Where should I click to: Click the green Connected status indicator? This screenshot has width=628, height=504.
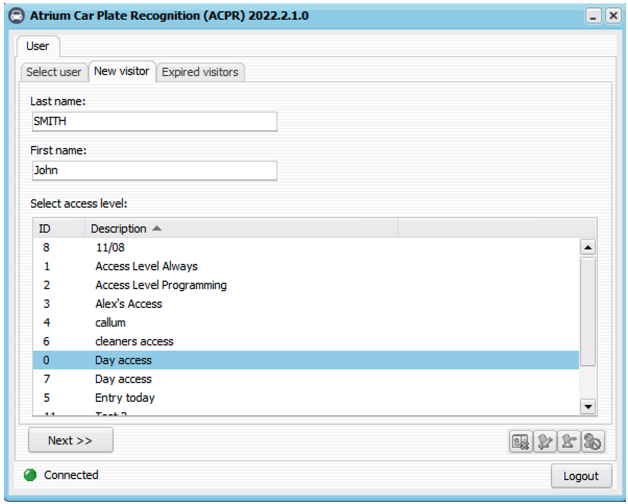30,475
